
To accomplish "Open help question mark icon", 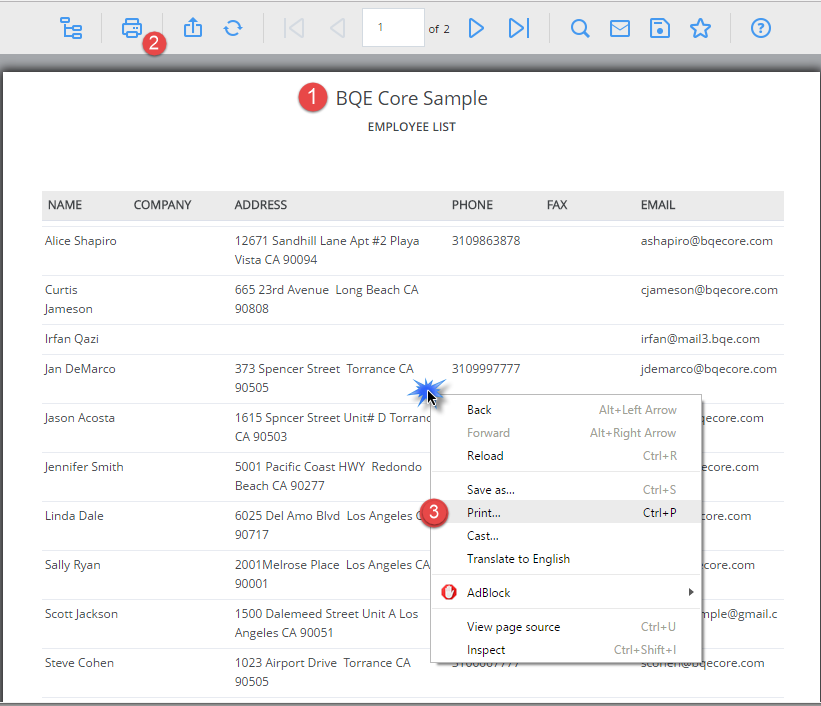I will pos(761,28).
